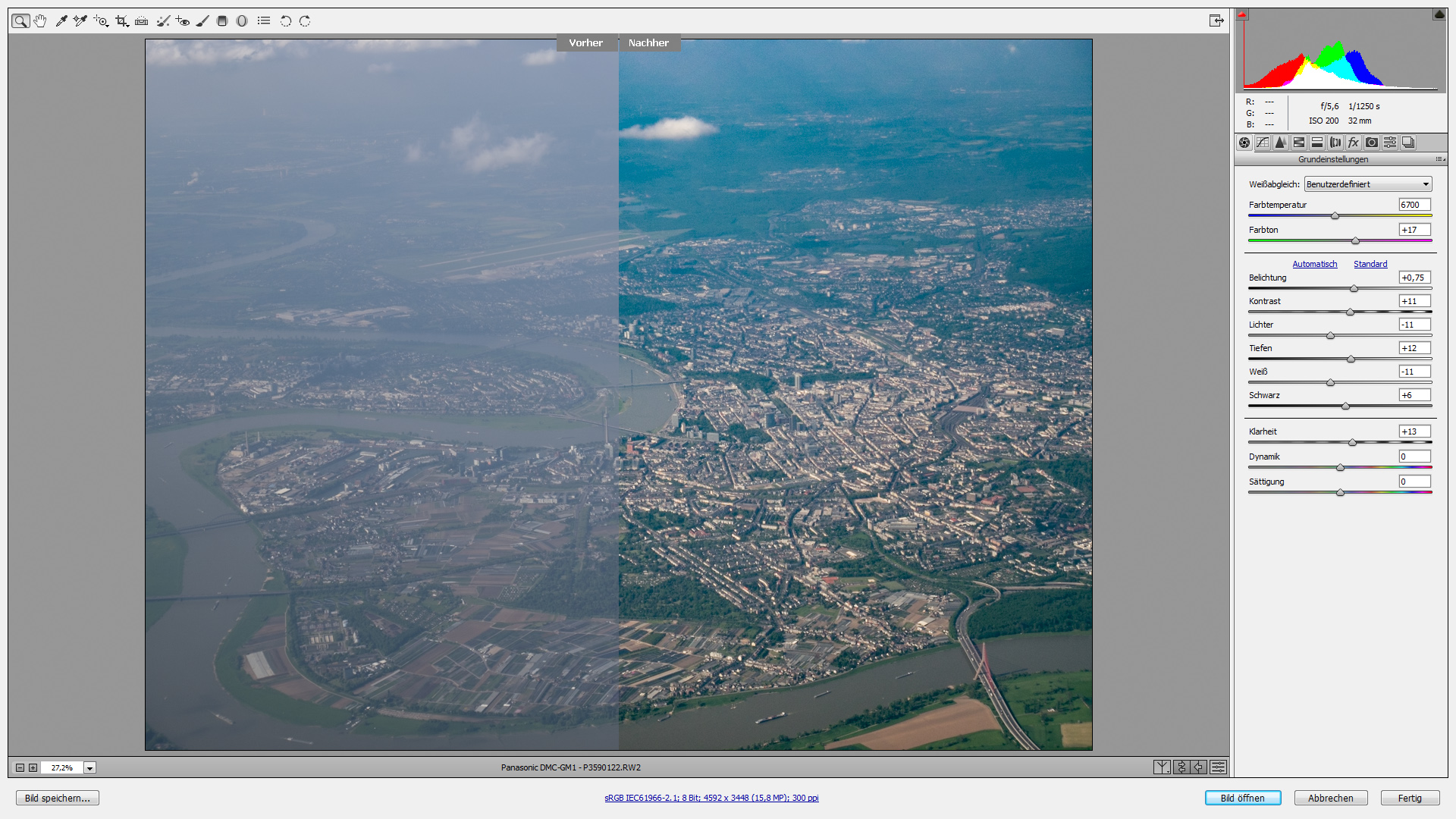
Task: Open the Split Toning tab
Action: click(x=1317, y=143)
